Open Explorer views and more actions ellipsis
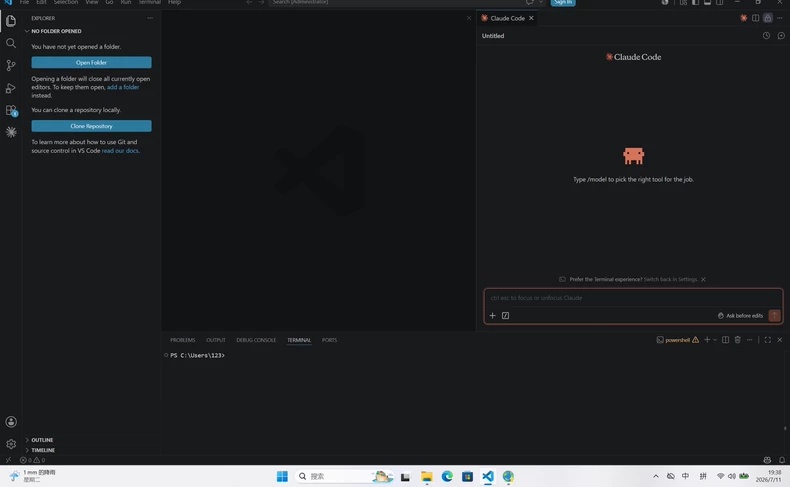 pyautogui.click(x=150, y=18)
